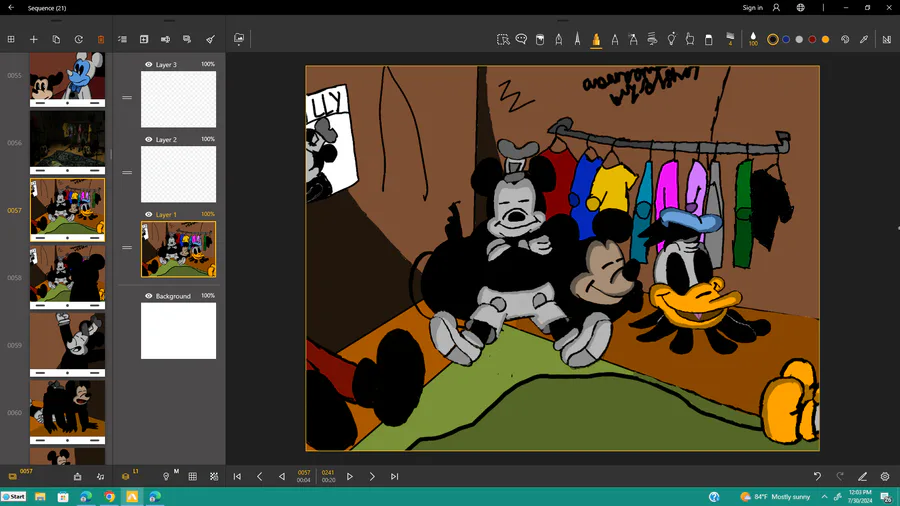Viewport: 900px width, 506px height.
Task: Pick the dark red color swatch
Action: [812, 40]
